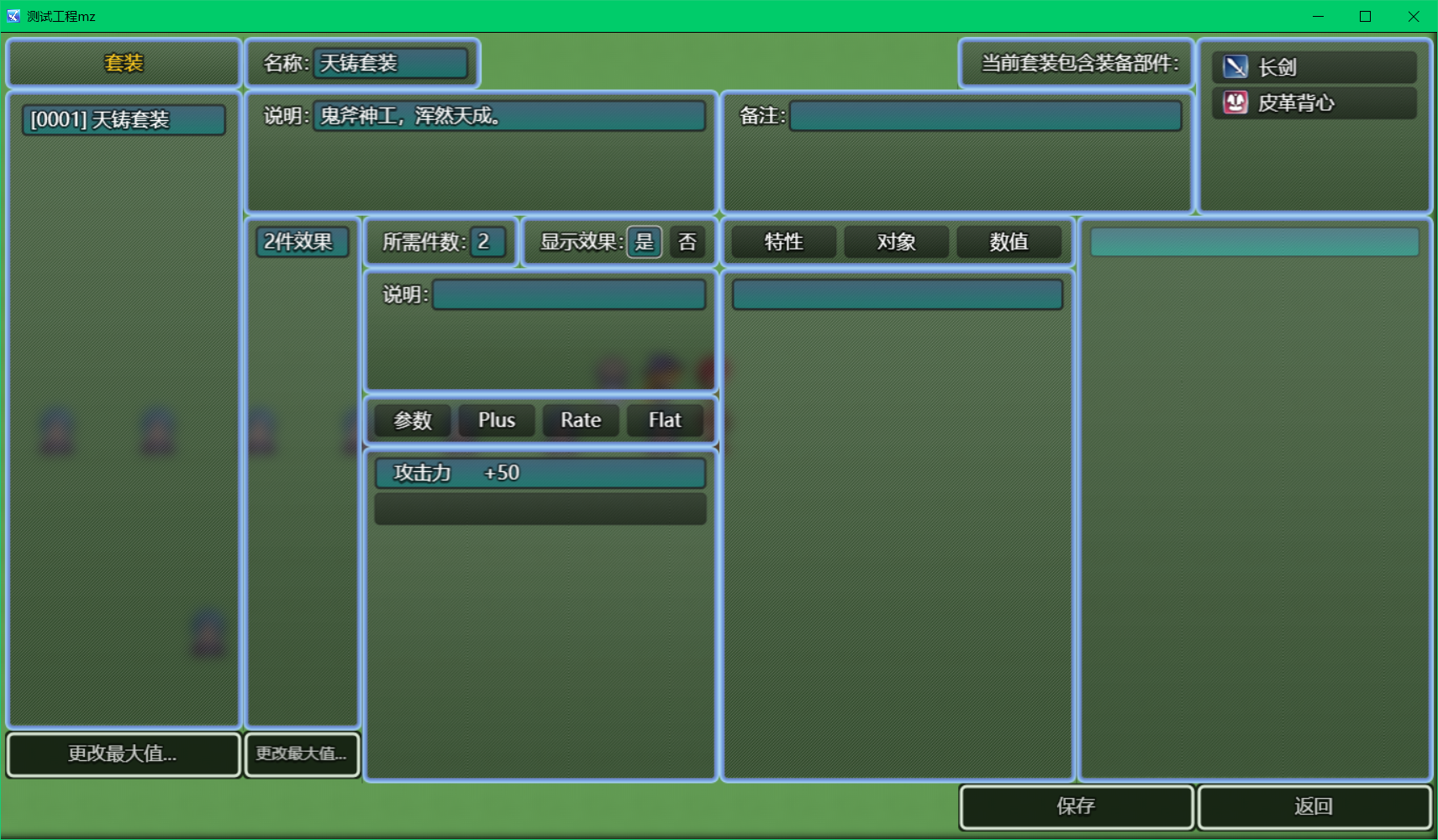This screenshot has width=1438, height=840.
Task: Minimize the 测试工程mz window
Action: 1318,16
